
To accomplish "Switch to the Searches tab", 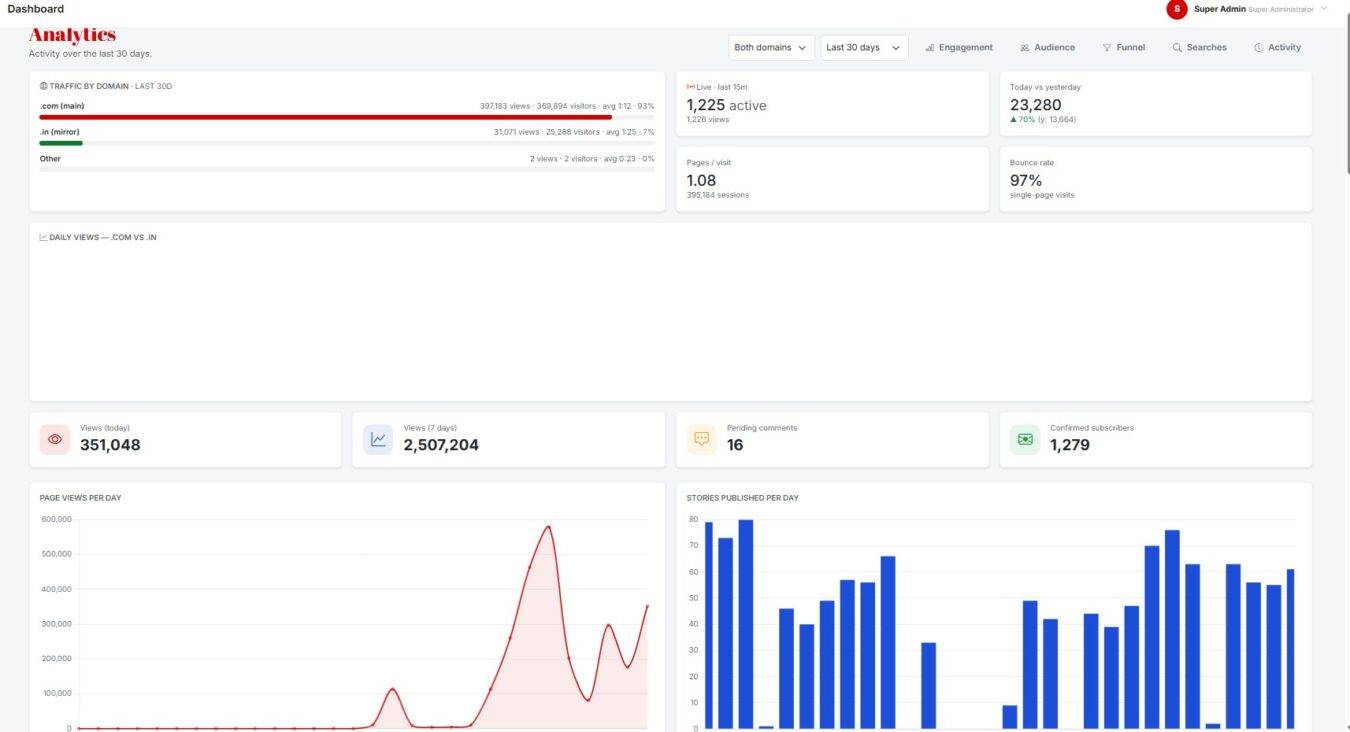I will pos(1199,47).
